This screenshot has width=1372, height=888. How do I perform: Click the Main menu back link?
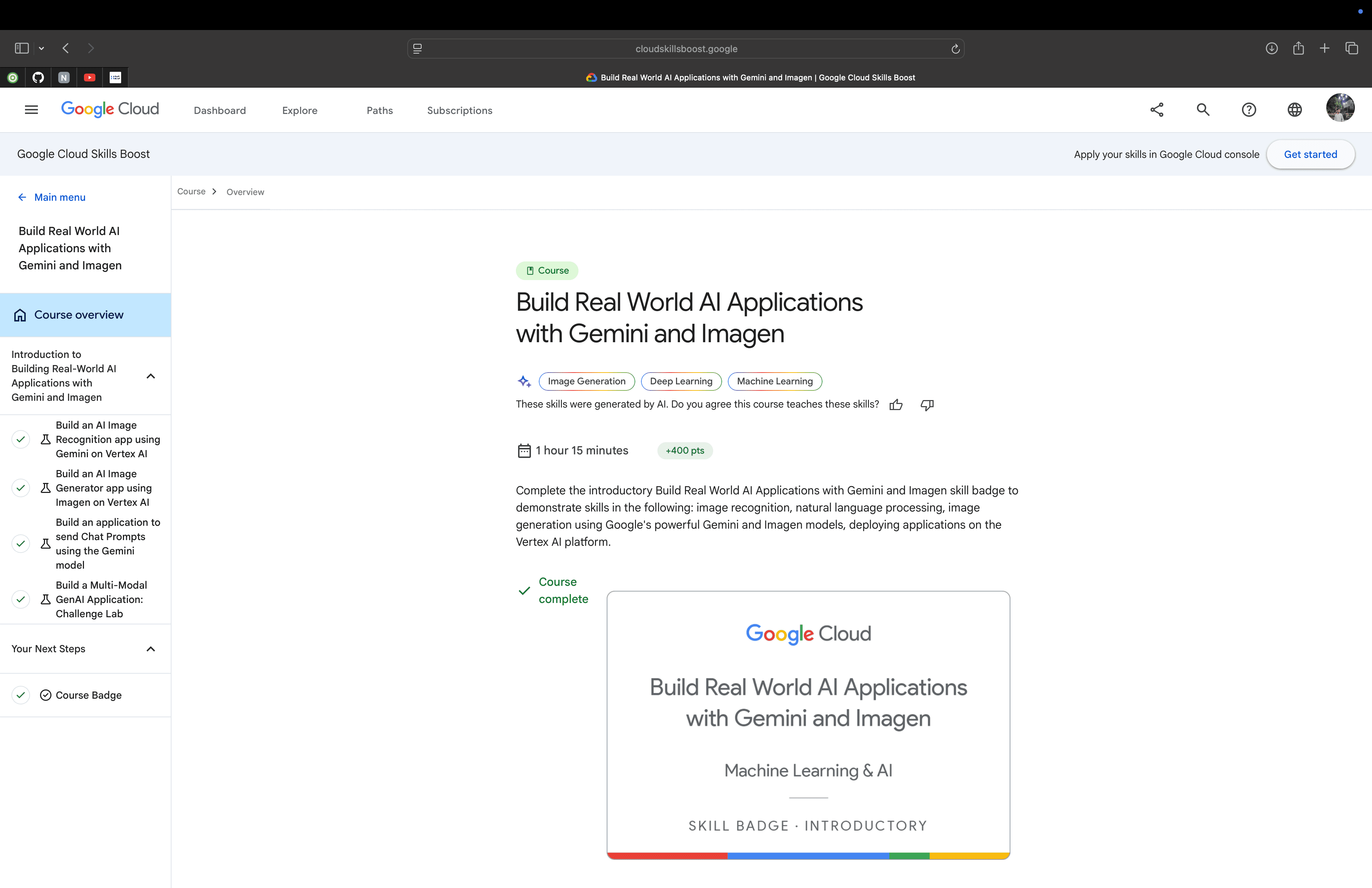pyautogui.click(x=52, y=197)
